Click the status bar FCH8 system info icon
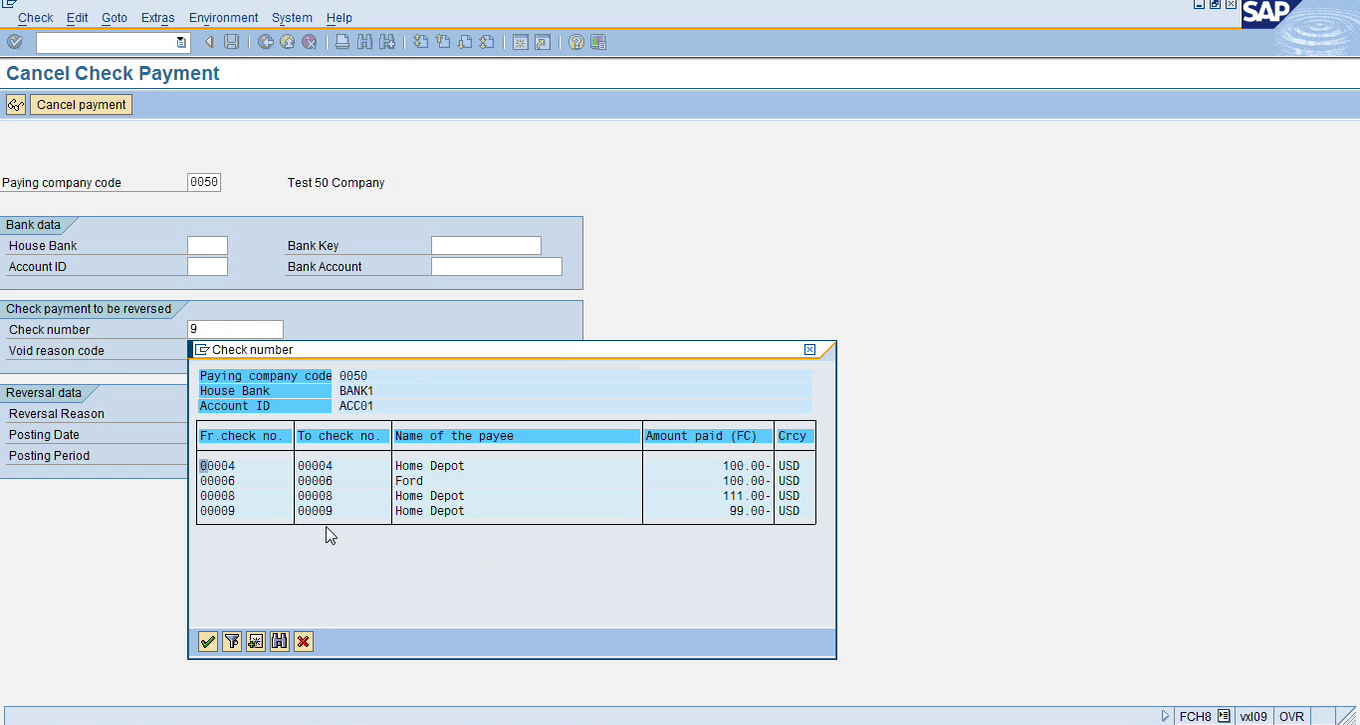The width and height of the screenshot is (1360, 725). tap(1223, 716)
